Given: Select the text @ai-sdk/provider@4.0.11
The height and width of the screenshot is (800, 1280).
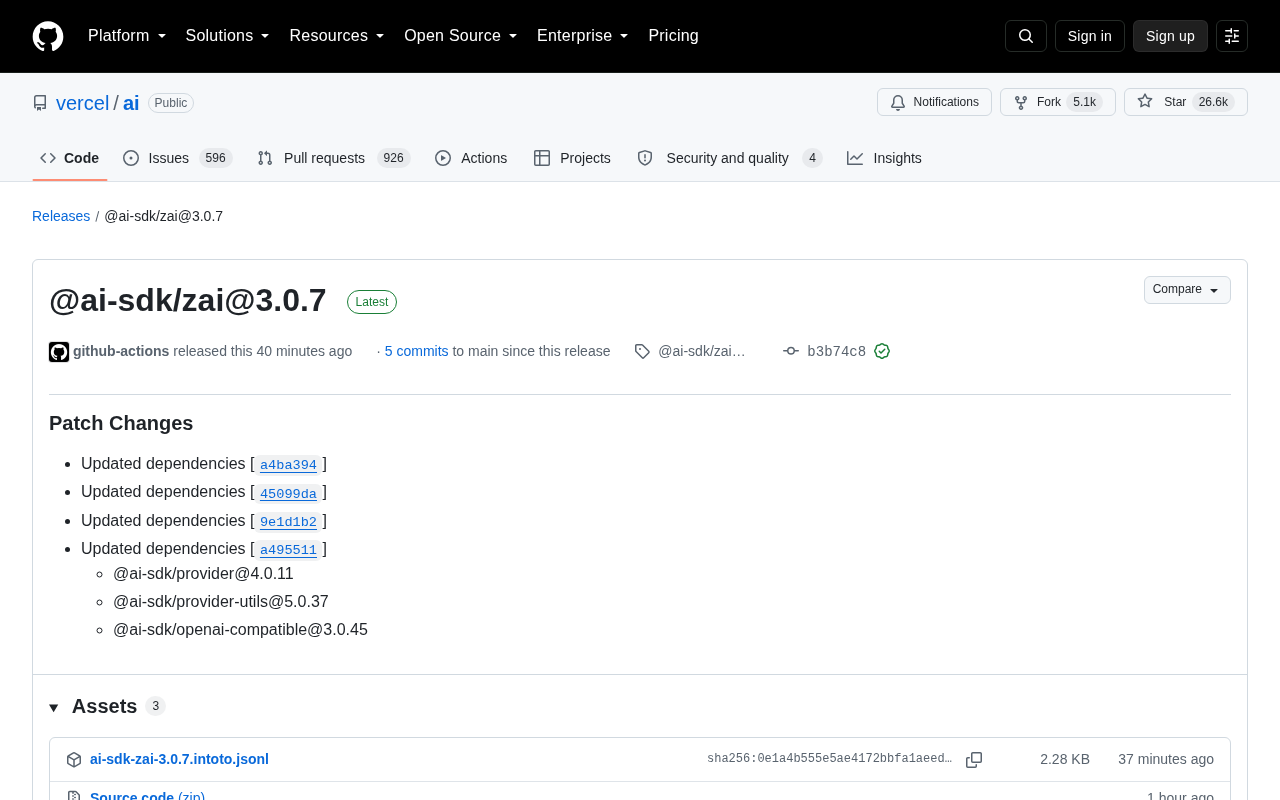Looking at the screenshot, I should 203,574.
